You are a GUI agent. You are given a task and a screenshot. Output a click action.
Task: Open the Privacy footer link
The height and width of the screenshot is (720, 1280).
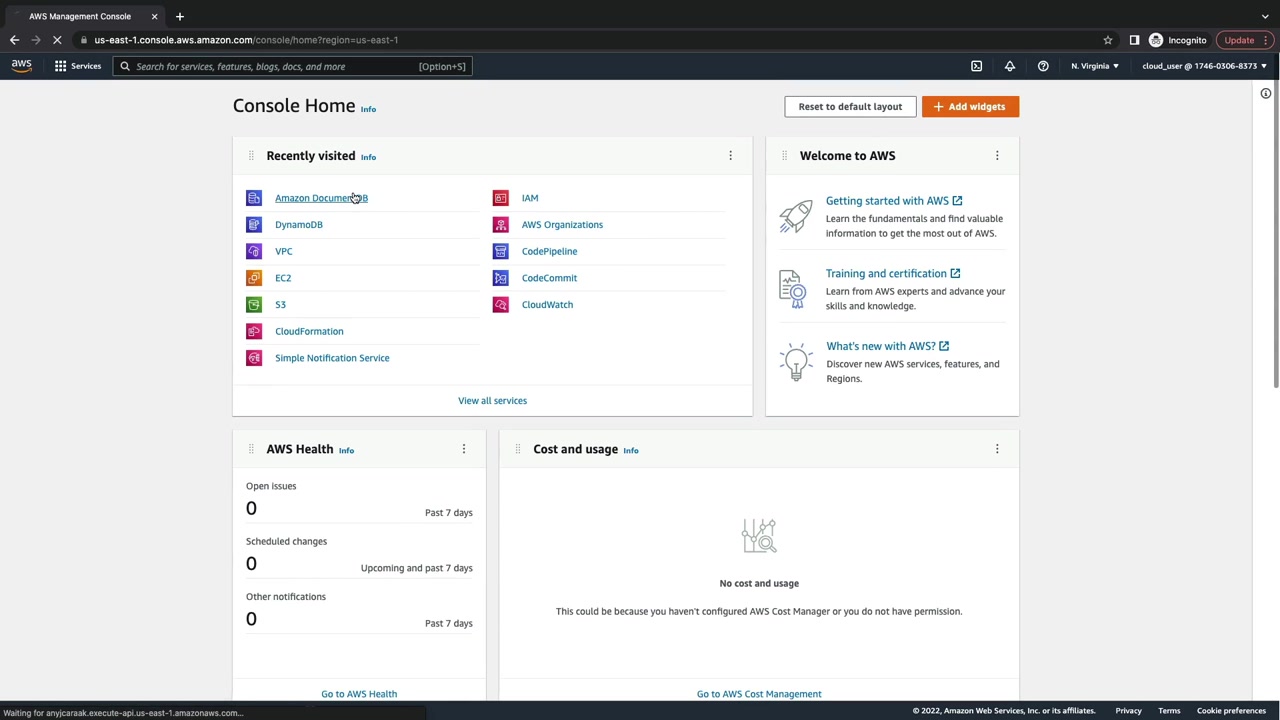[x=1128, y=711]
